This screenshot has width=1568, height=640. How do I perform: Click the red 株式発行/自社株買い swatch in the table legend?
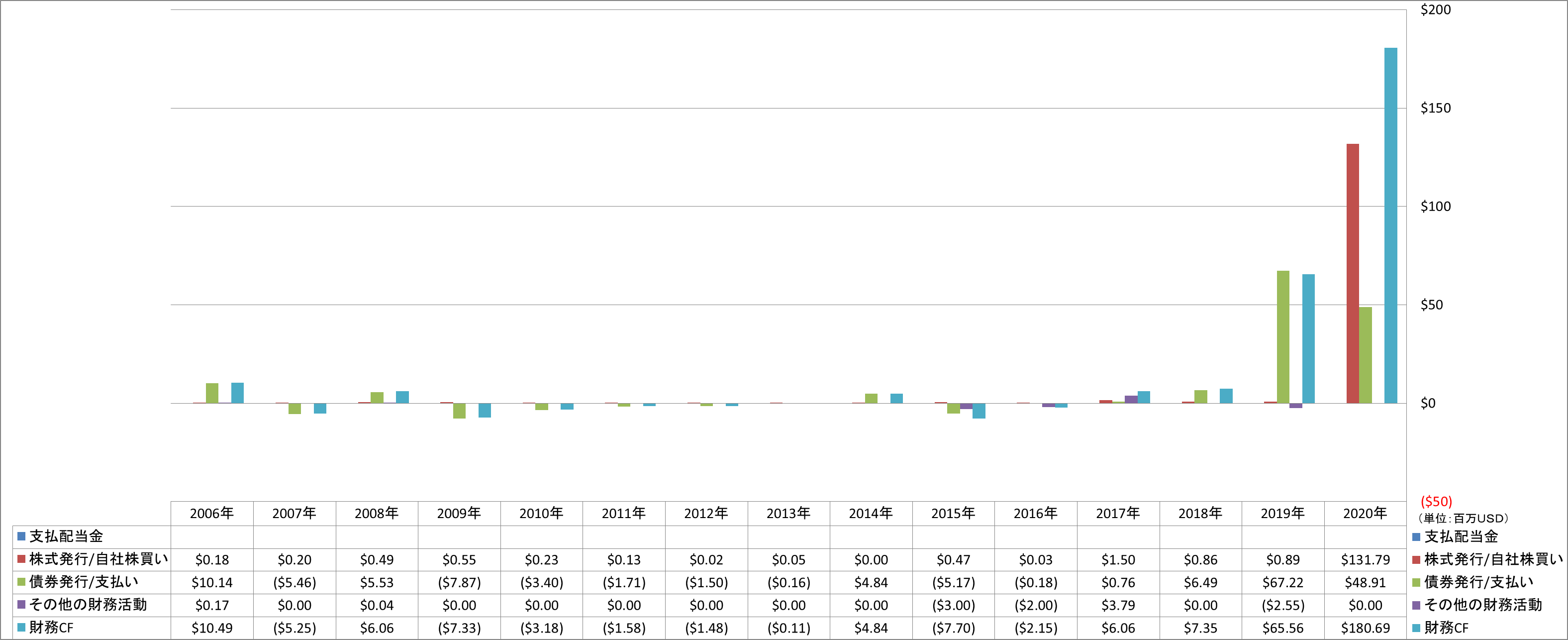[21, 559]
